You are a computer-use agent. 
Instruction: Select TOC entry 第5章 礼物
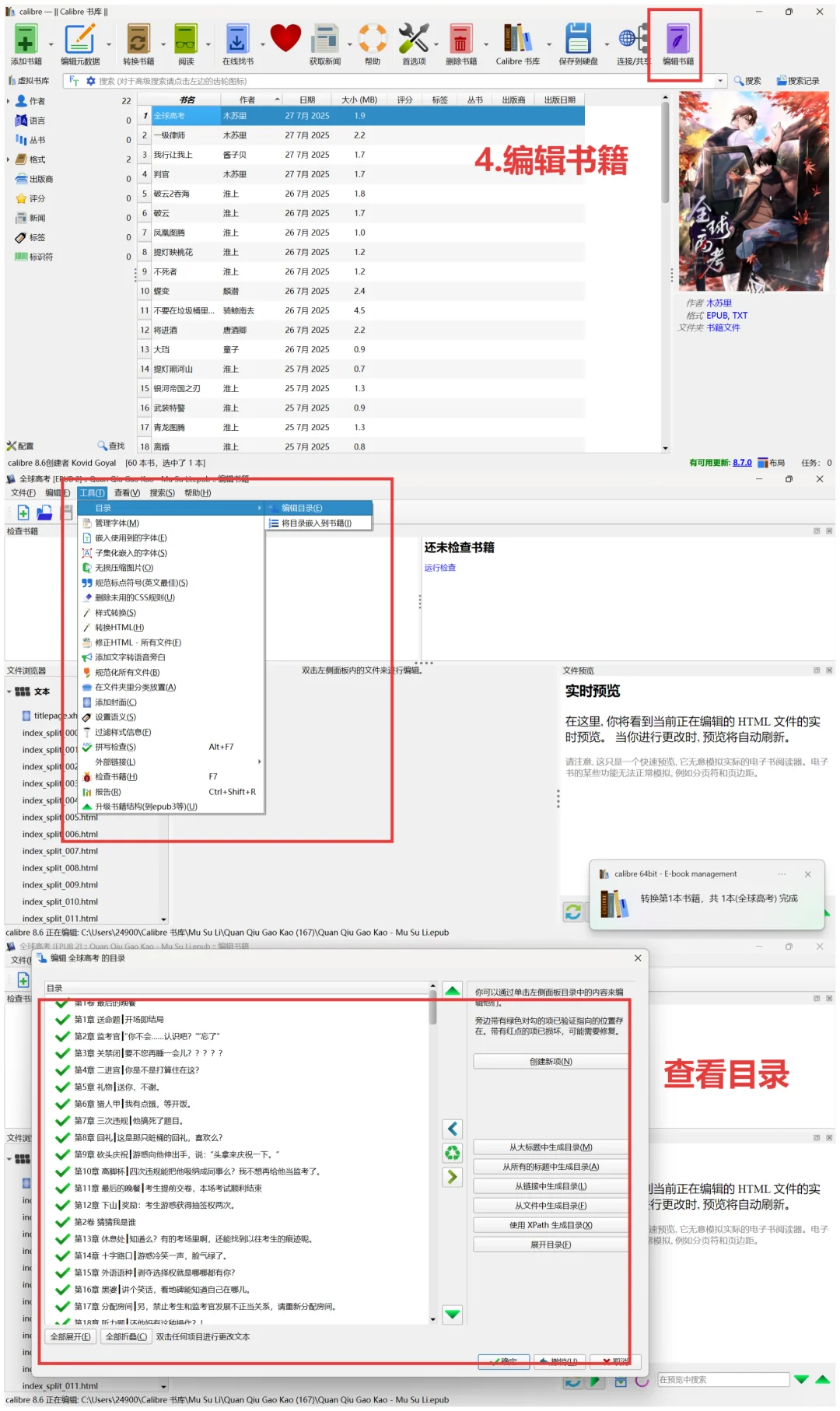point(241,1087)
